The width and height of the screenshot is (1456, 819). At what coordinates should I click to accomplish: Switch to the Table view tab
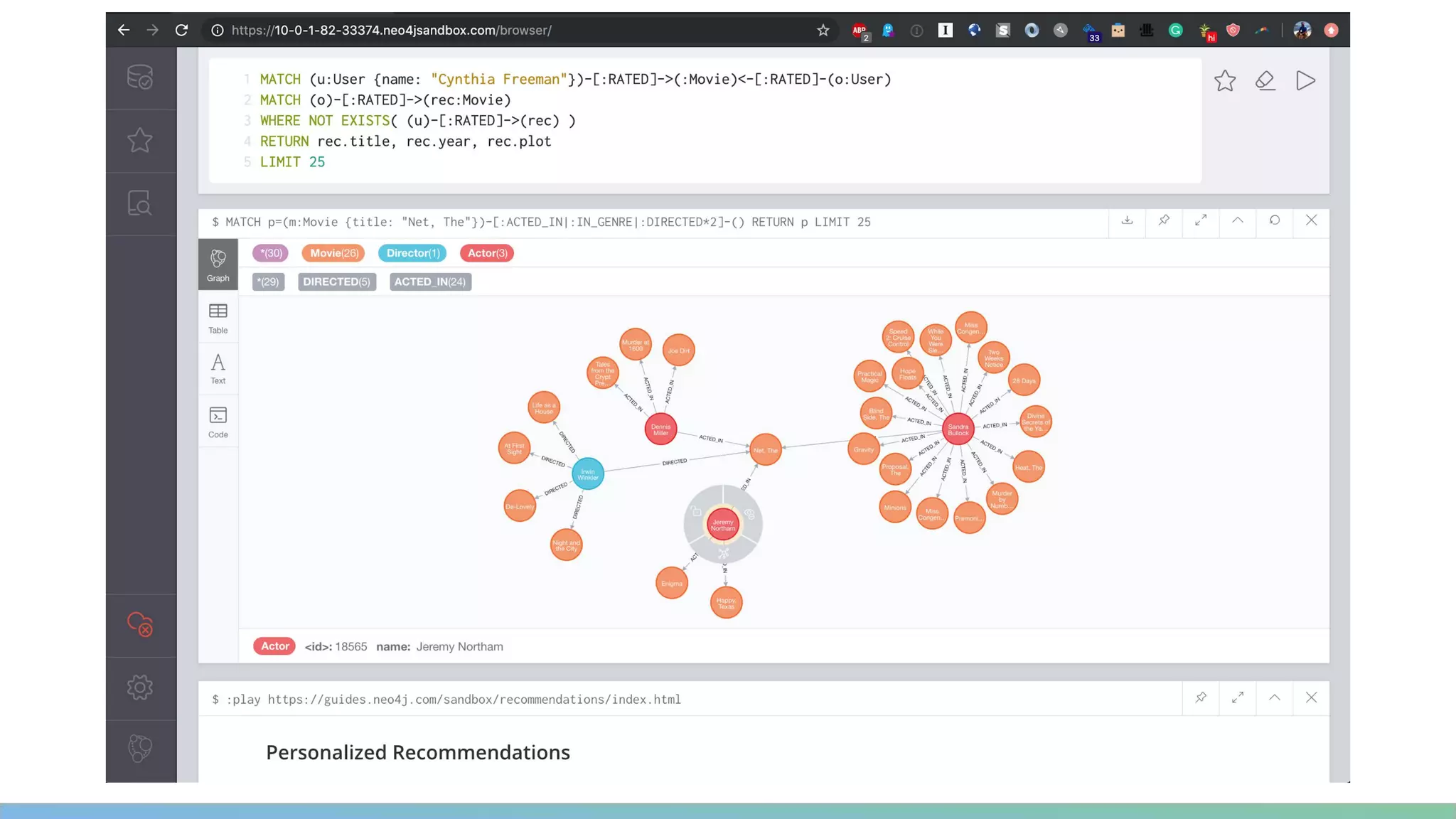tap(218, 318)
